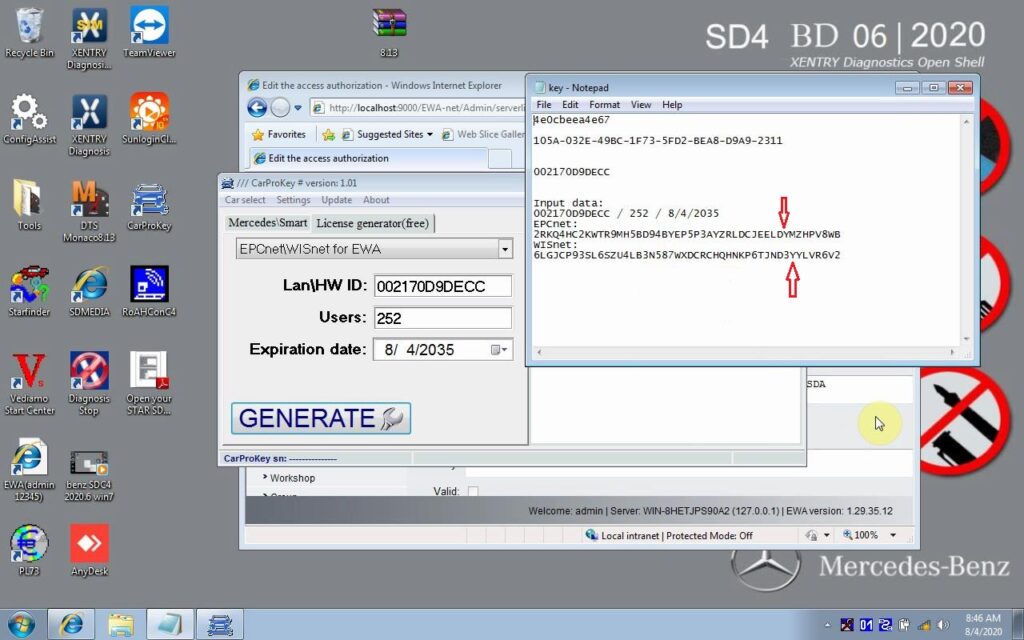Tick the Valid checkbox
This screenshot has height=640, width=1024.
[473, 491]
